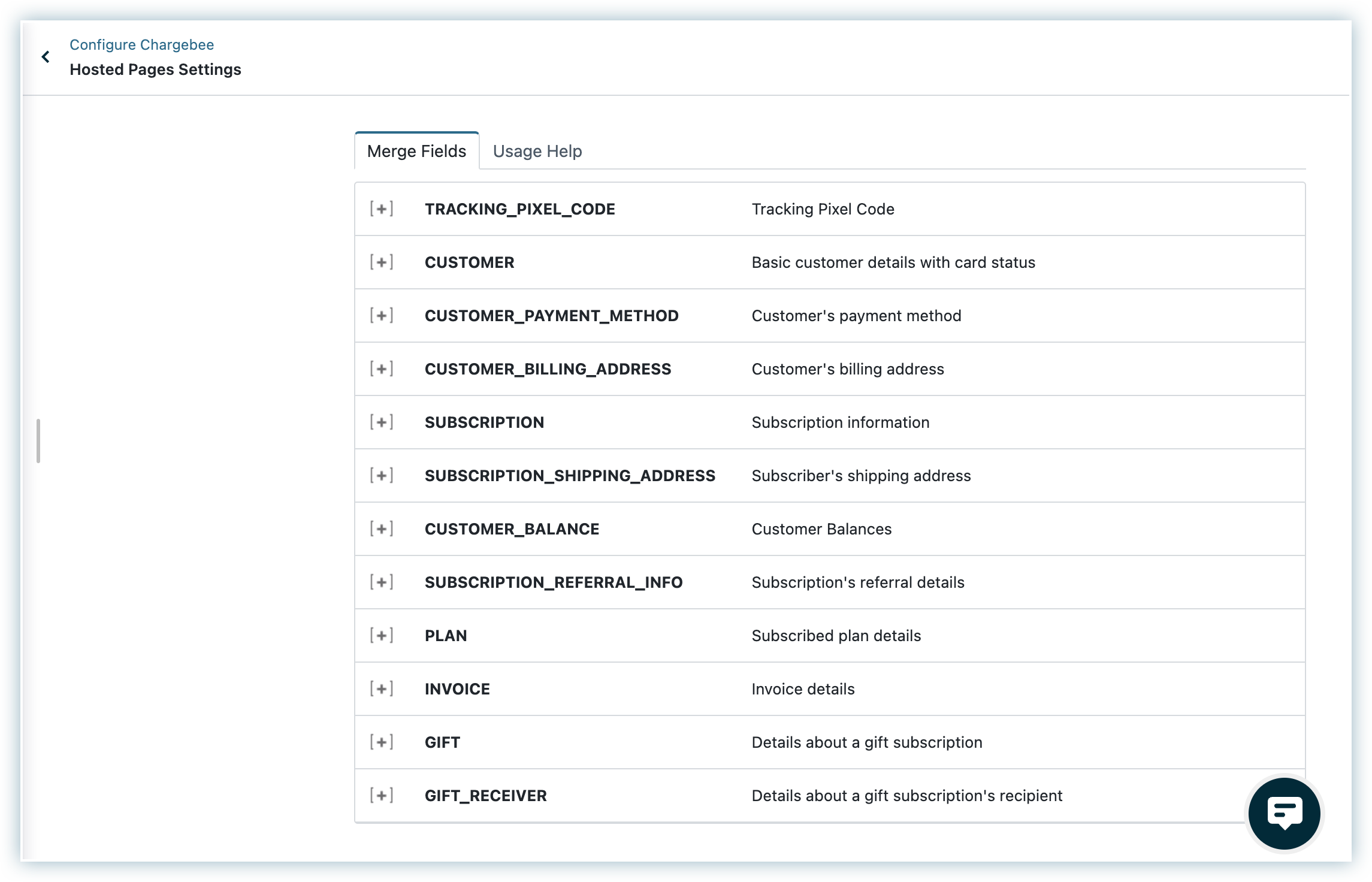
Task: Expand the CUSTOMER_BALANCE plus toggle
Action: [x=382, y=528]
